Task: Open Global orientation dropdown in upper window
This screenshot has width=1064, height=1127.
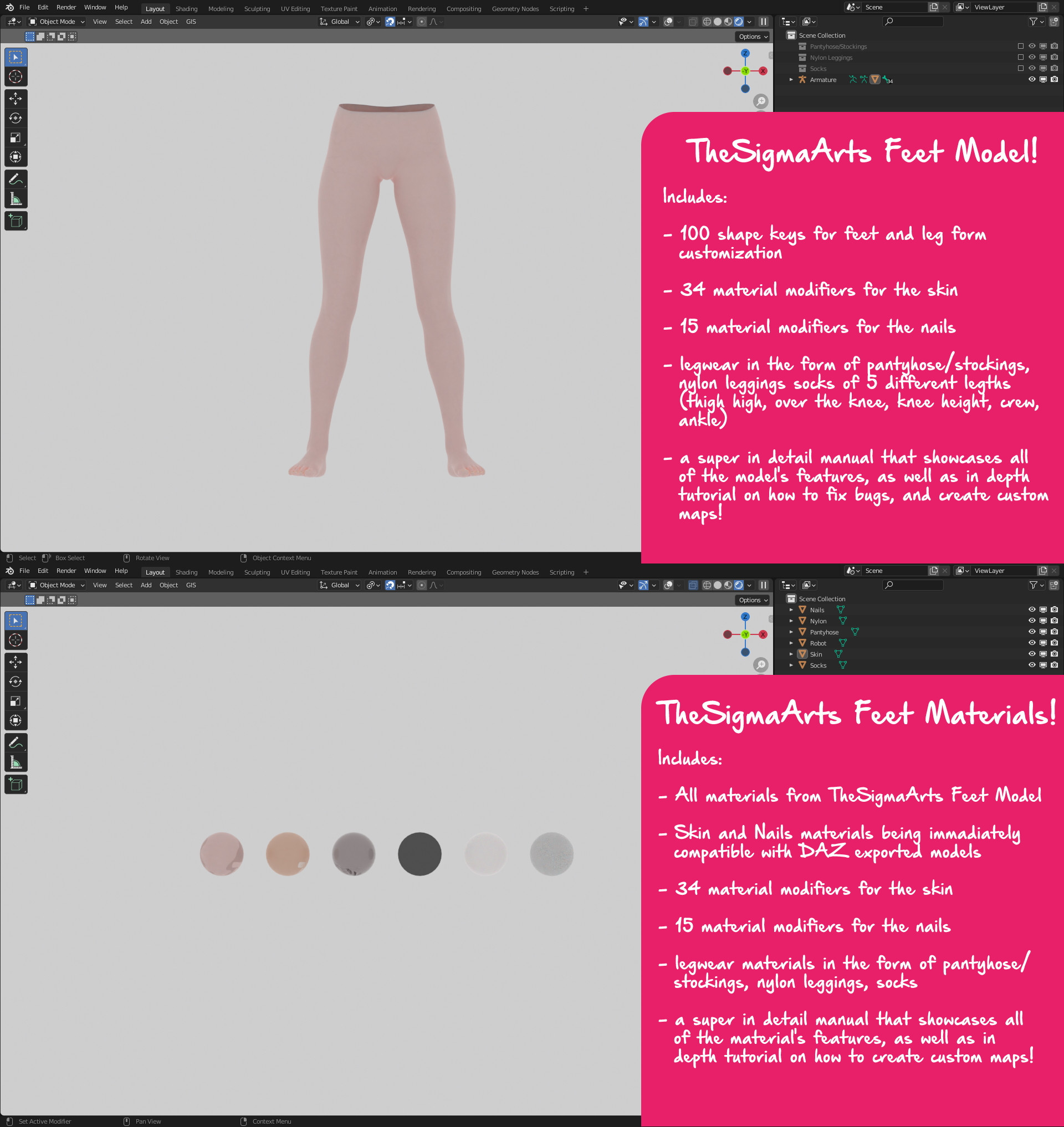Action: point(340,22)
